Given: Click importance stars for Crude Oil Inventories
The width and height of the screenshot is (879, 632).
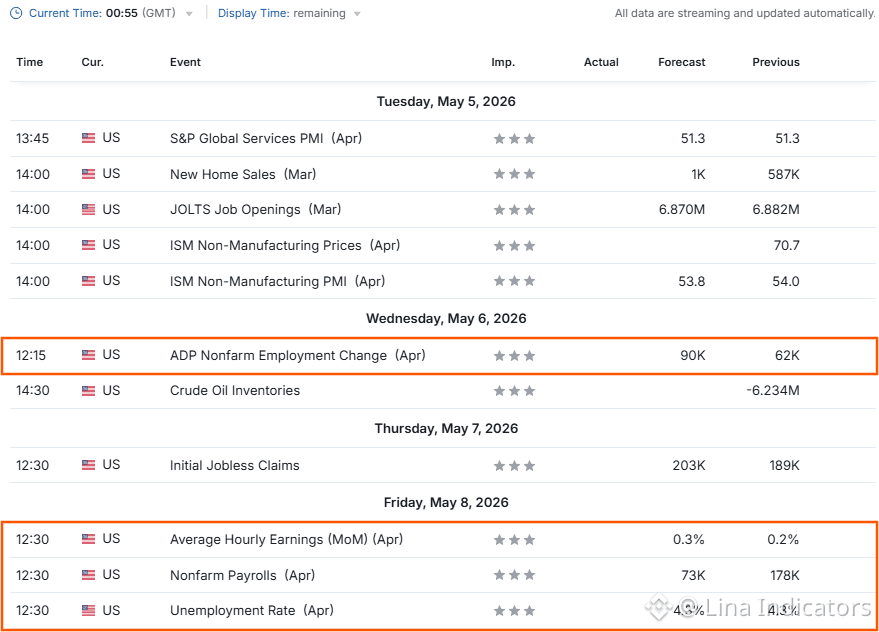Looking at the screenshot, I should tap(514, 391).
